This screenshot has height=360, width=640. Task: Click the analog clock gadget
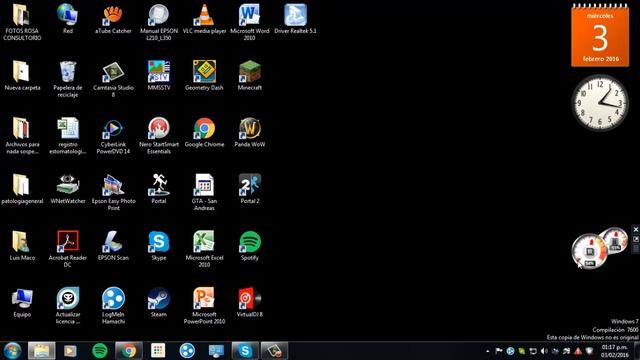600,102
